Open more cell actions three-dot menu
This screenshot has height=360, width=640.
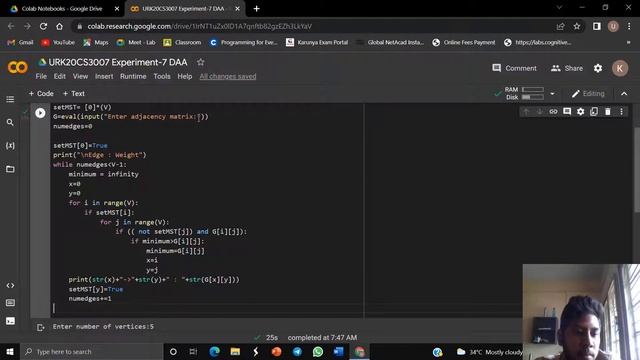(x=621, y=111)
